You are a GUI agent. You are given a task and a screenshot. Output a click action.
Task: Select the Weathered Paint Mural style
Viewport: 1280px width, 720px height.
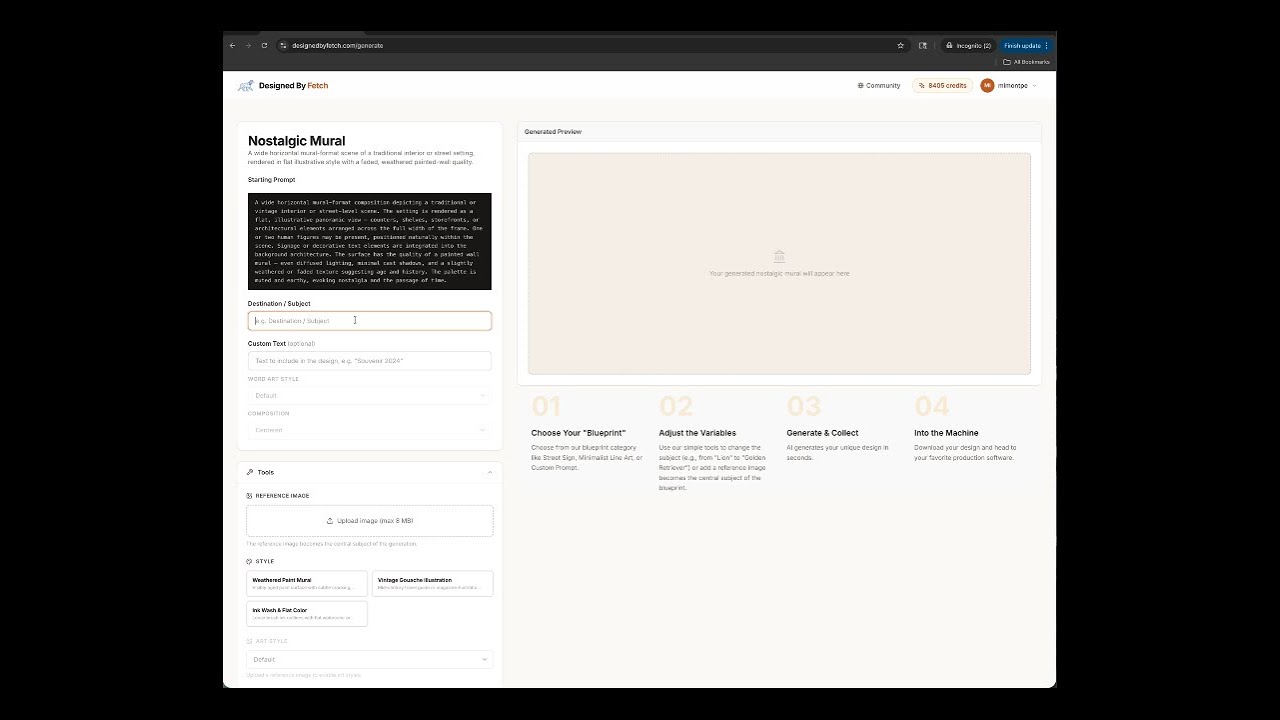(307, 583)
